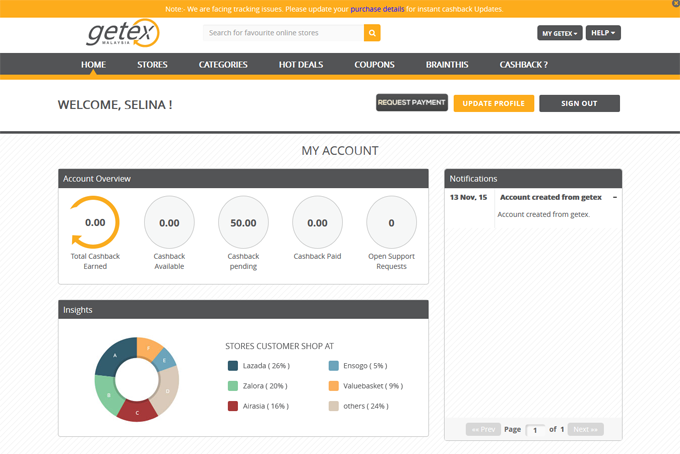Click the Open Support Requests circle
The width and height of the screenshot is (680, 454).
click(x=391, y=222)
